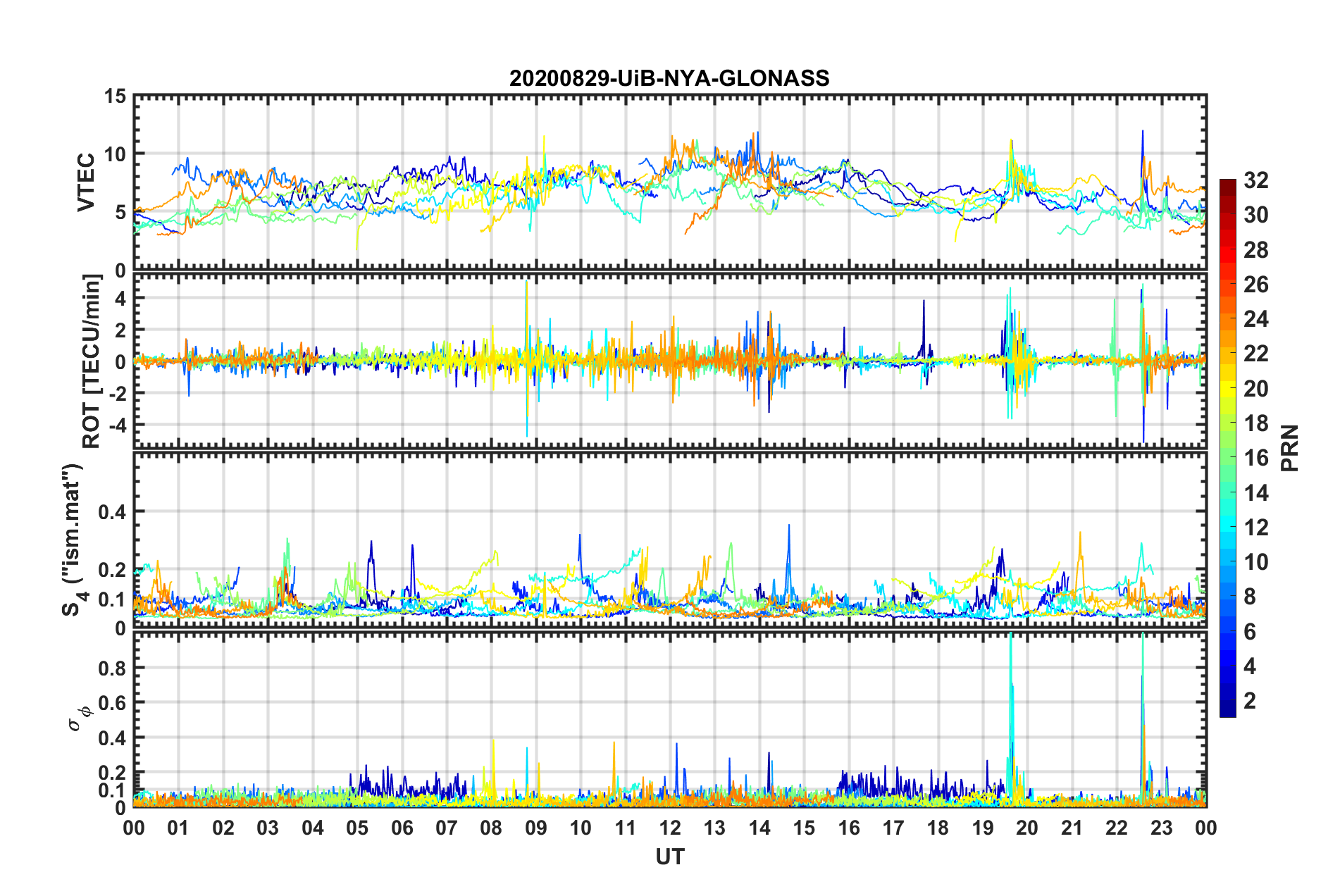The image size is (1340, 896).
Task: Click x-axis tick label 13
Action: [714, 828]
